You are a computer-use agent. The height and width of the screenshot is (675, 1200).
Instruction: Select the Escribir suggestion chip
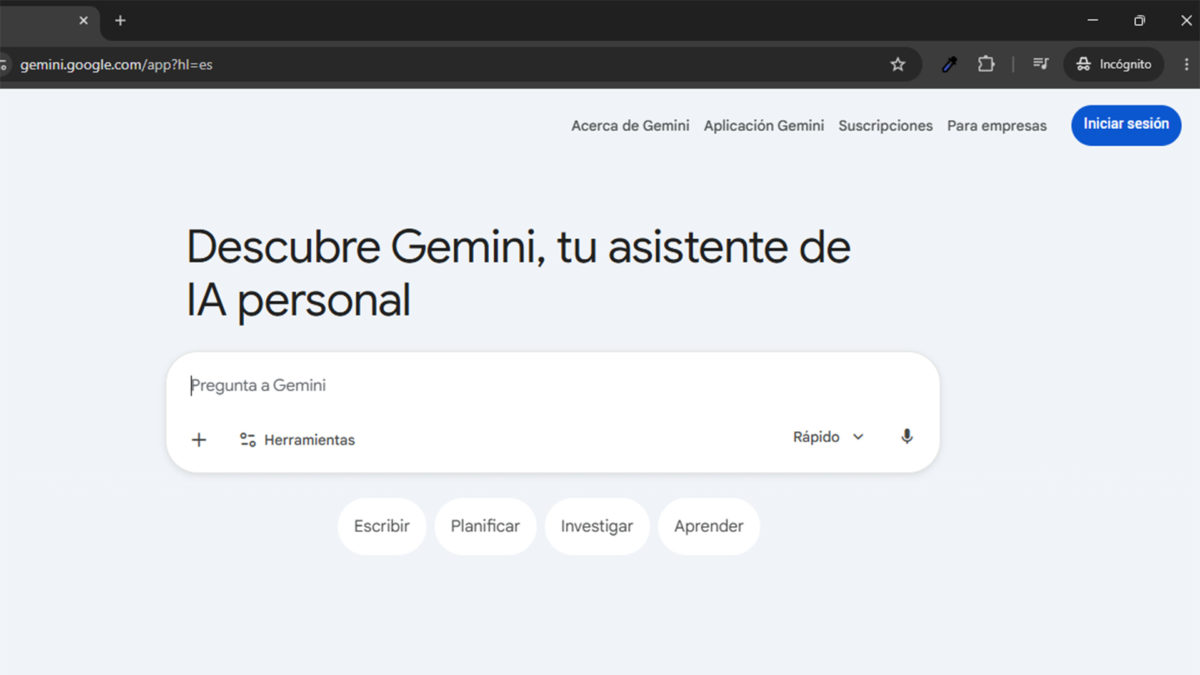382,526
